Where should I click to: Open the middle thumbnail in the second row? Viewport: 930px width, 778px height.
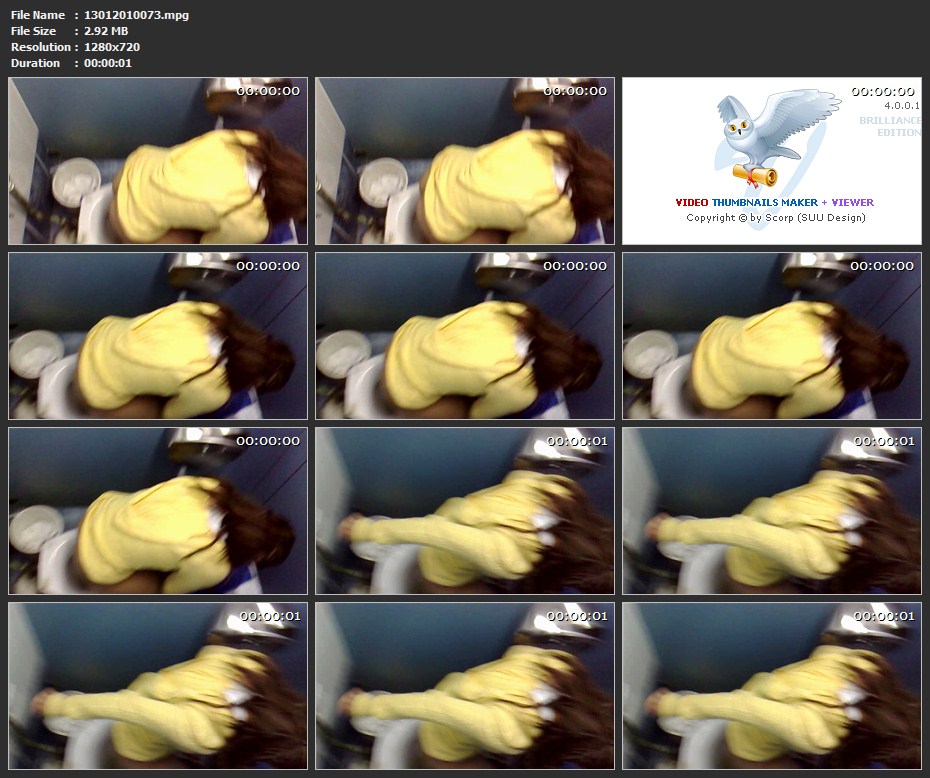(x=465, y=336)
